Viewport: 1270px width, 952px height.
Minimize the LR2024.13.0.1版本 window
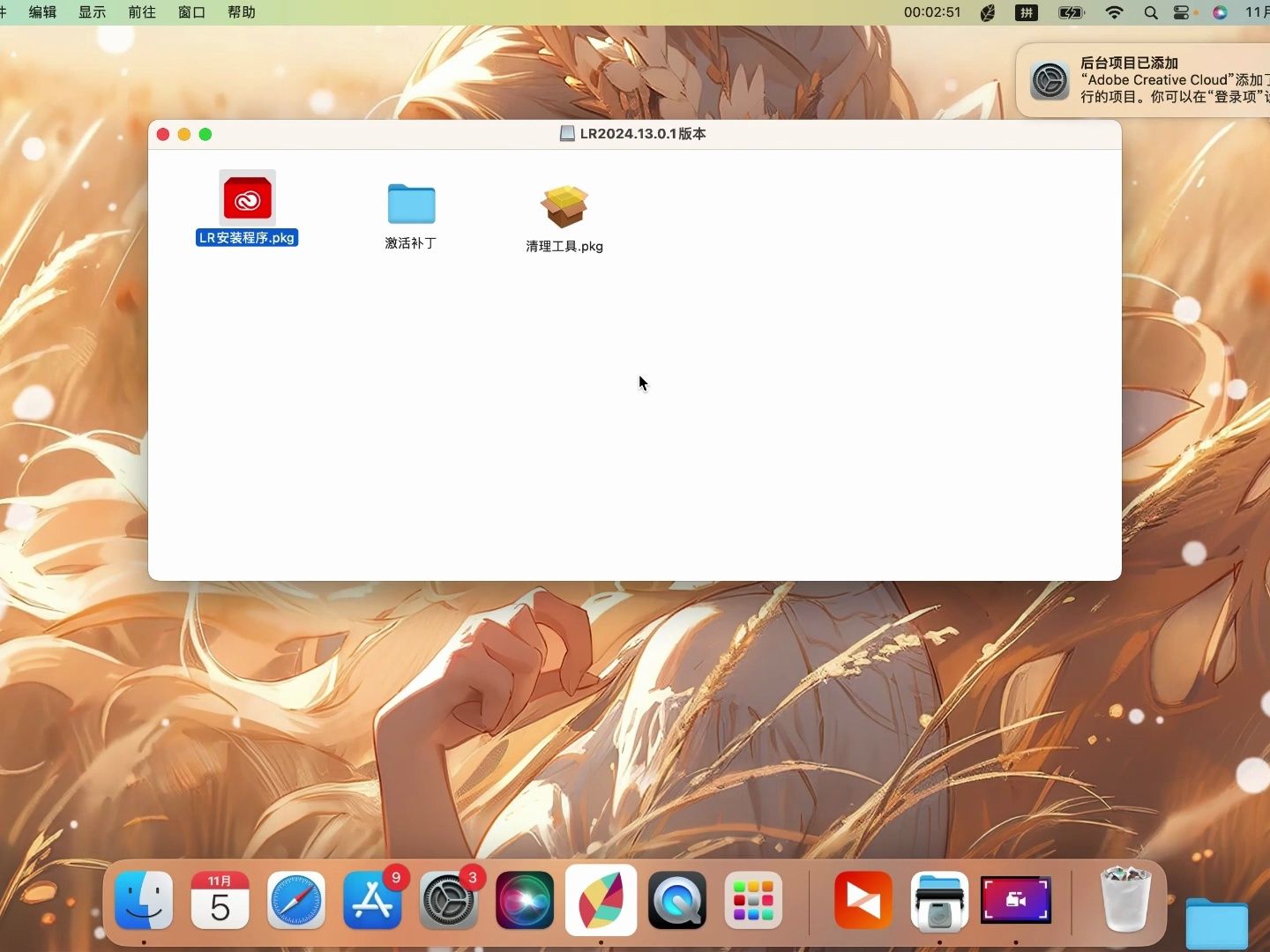coord(184,134)
